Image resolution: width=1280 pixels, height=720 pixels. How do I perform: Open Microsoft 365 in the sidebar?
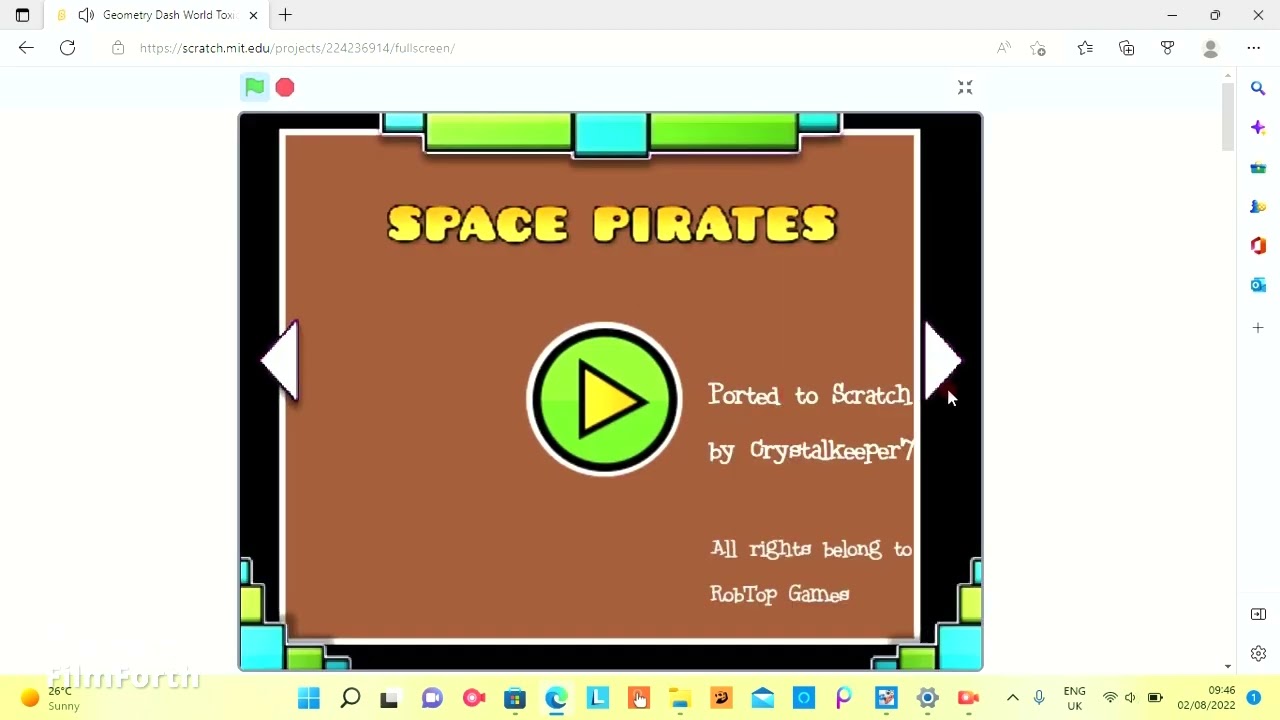coord(1258,246)
